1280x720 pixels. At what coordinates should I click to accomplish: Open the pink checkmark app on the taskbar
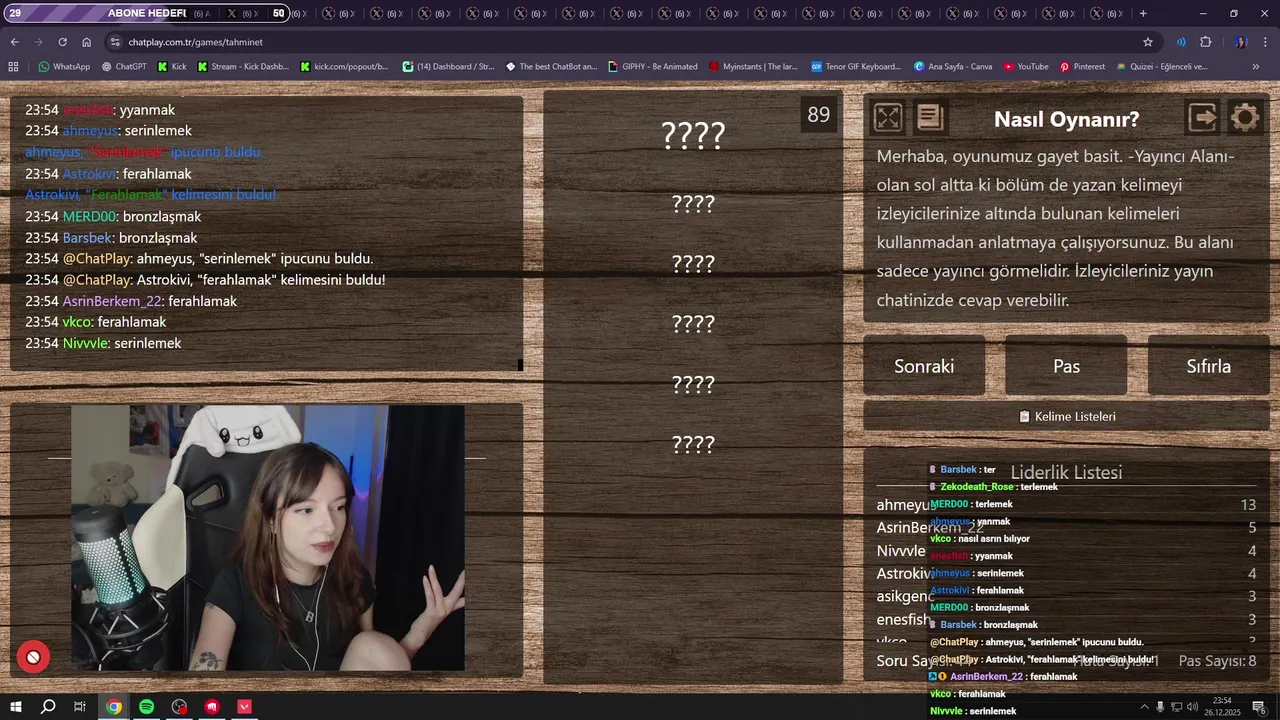245,707
